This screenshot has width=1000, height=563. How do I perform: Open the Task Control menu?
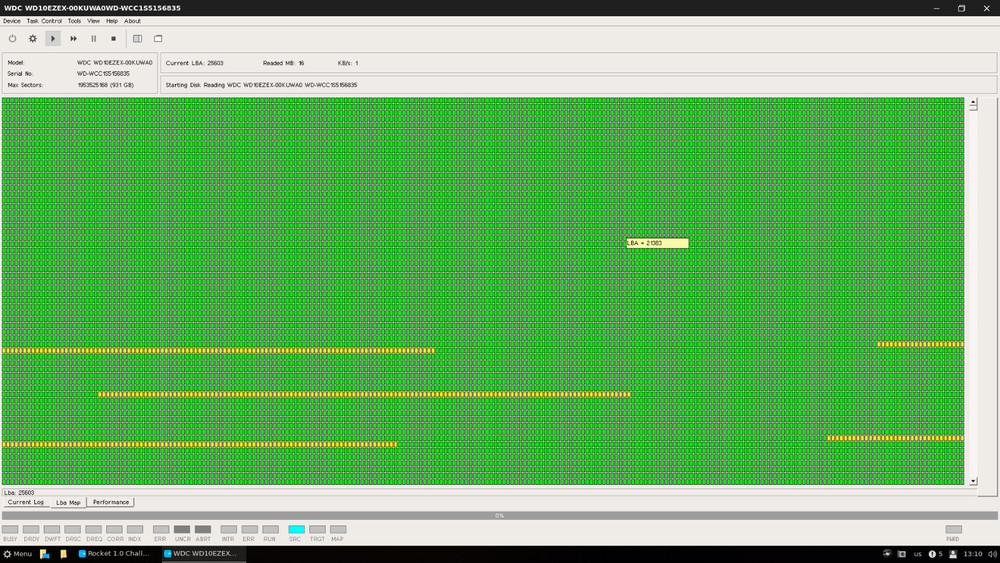click(44, 21)
